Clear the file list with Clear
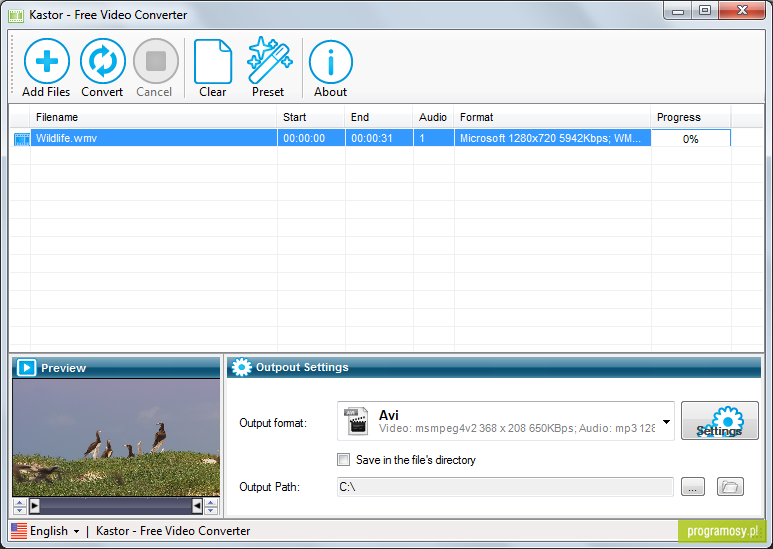 (x=212, y=62)
